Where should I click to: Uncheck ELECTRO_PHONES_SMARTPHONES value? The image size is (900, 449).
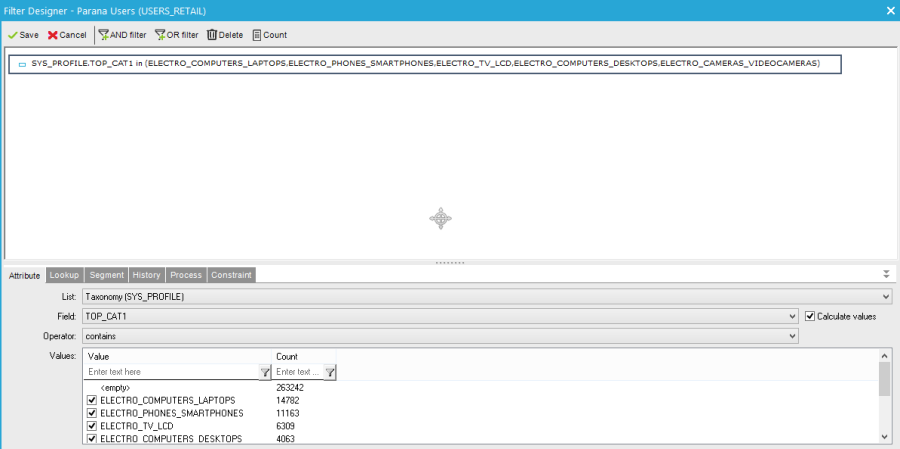(x=93, y=413)
